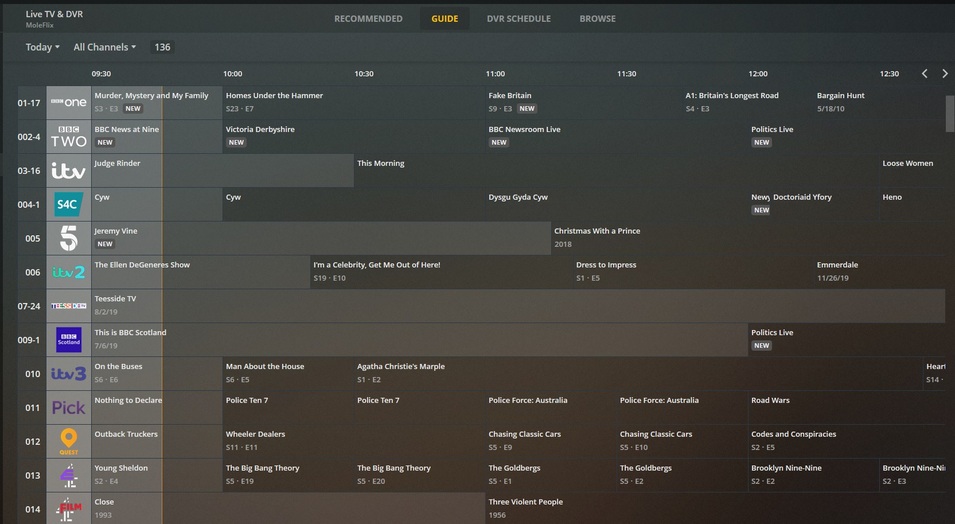
Task: Select the BBC Scotland channel logo
Action: pos(69,340)
